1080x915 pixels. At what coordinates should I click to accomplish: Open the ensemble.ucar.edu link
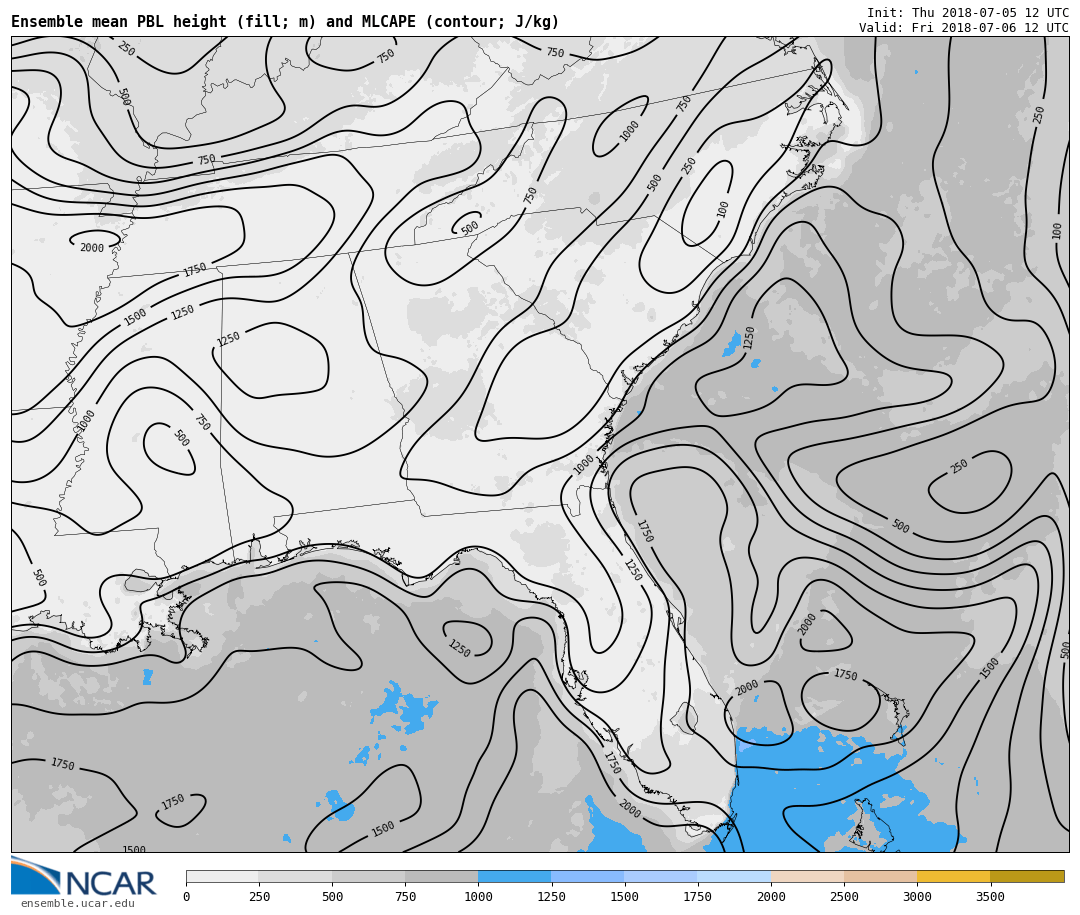[77, 904]
